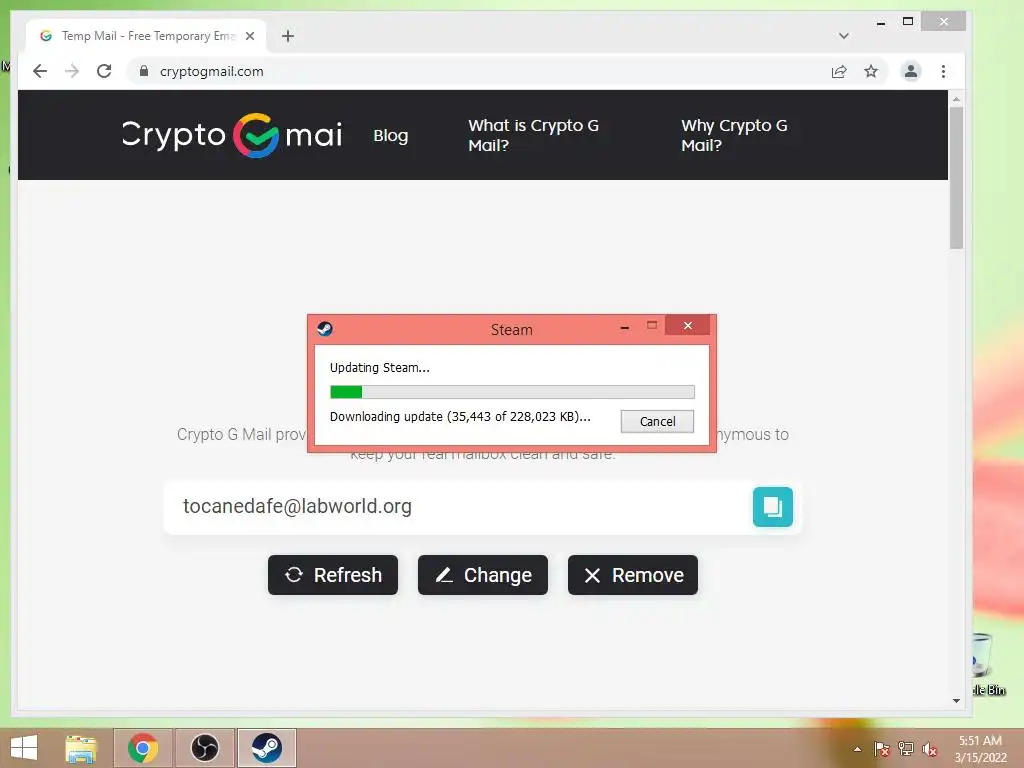Copy the temporary email address with the teal icon
This screenshot has height=768, width=1024.
773,507
